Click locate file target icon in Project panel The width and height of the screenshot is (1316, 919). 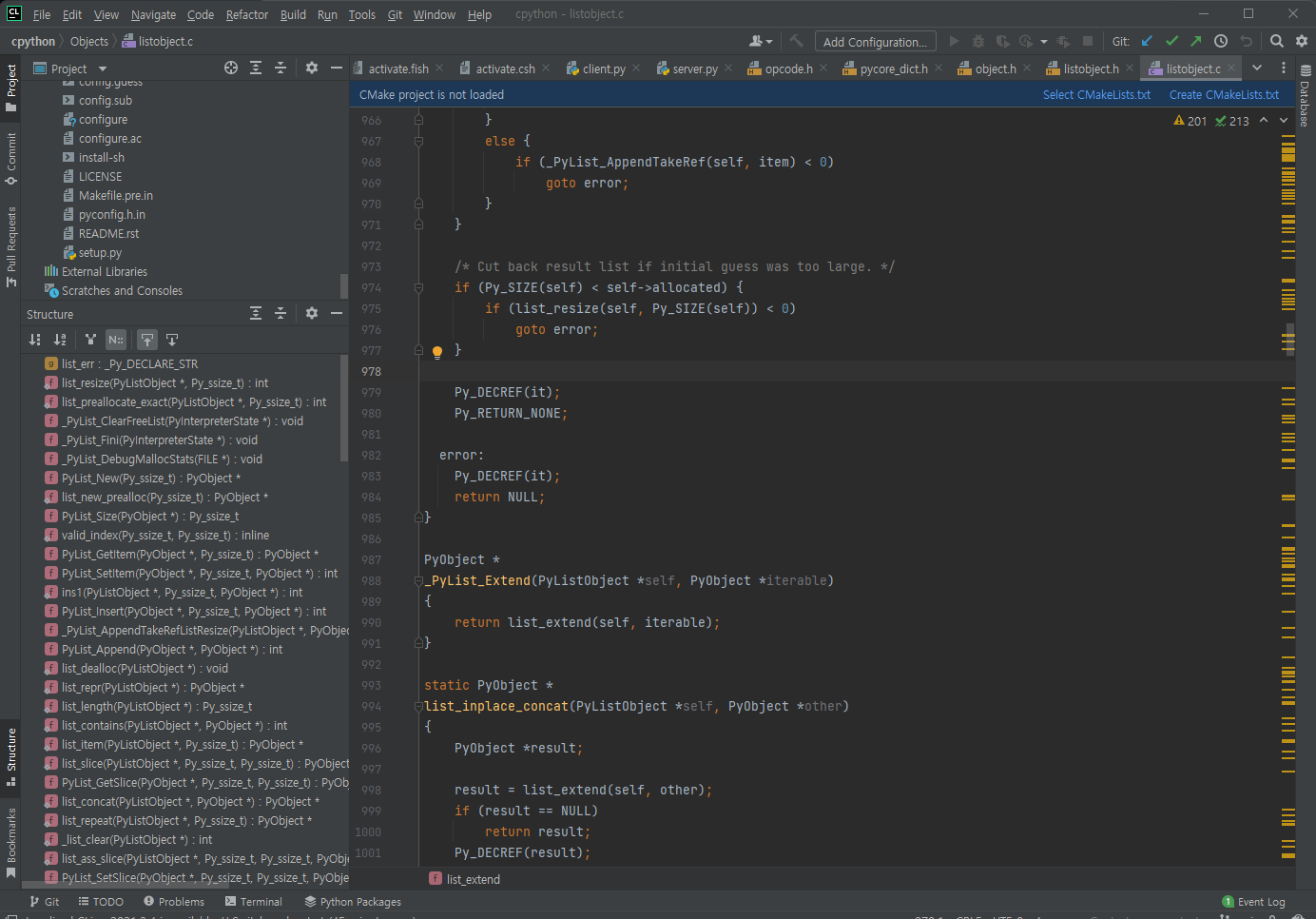[231, 68]
